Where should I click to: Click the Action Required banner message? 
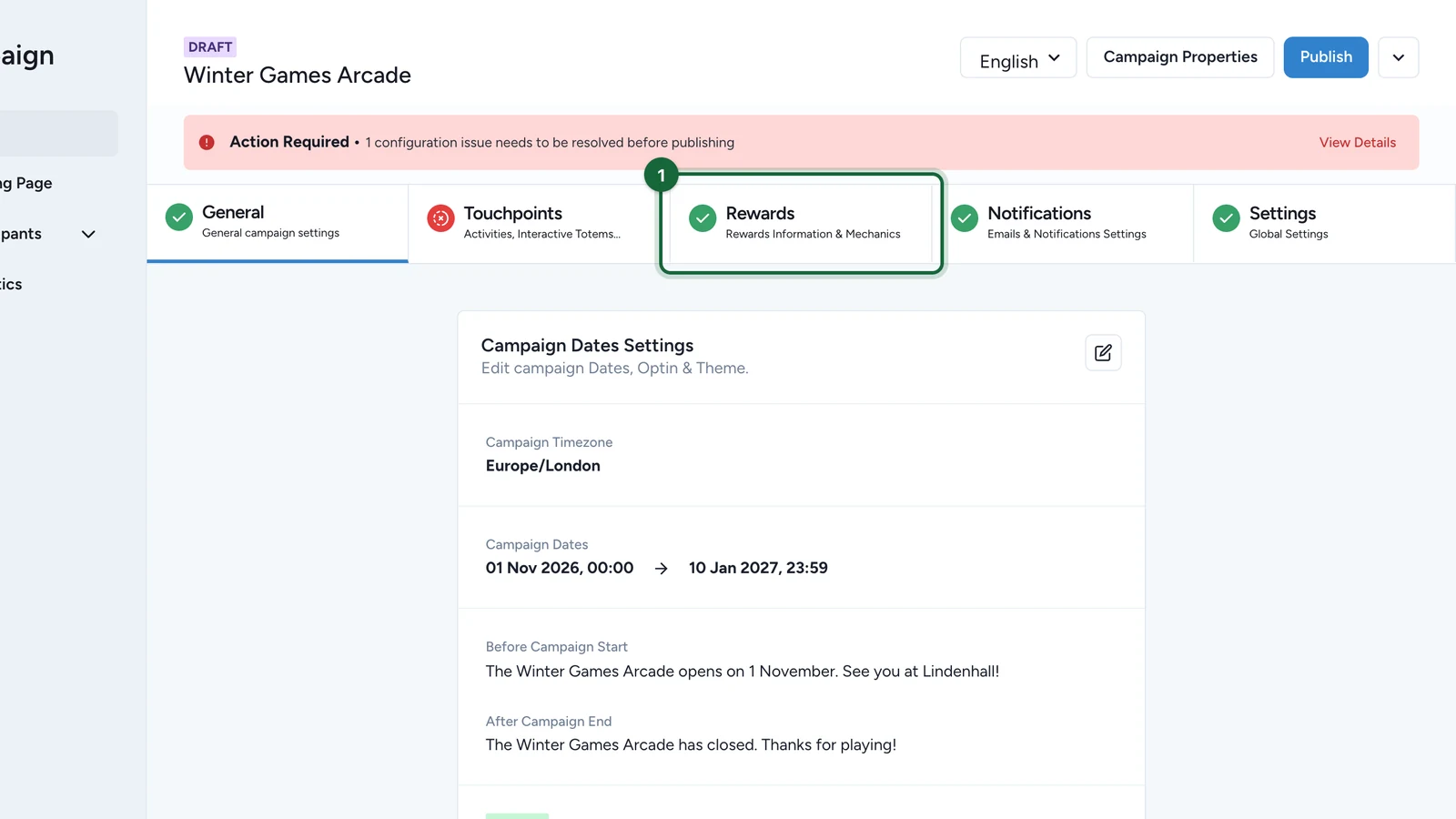click(550, 143)
